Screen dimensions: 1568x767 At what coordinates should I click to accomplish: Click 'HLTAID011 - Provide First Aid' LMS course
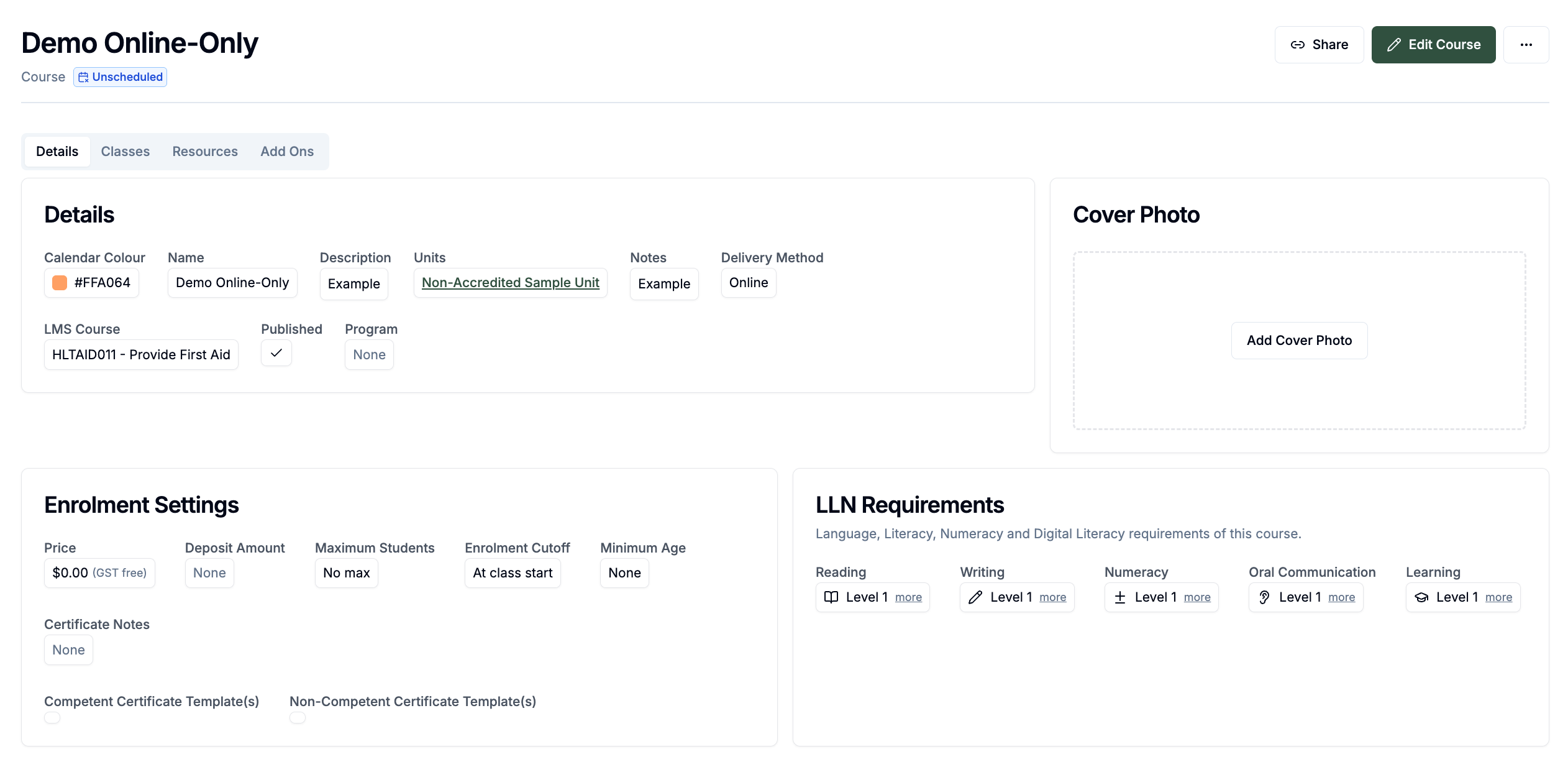click(x=141, y=355)
